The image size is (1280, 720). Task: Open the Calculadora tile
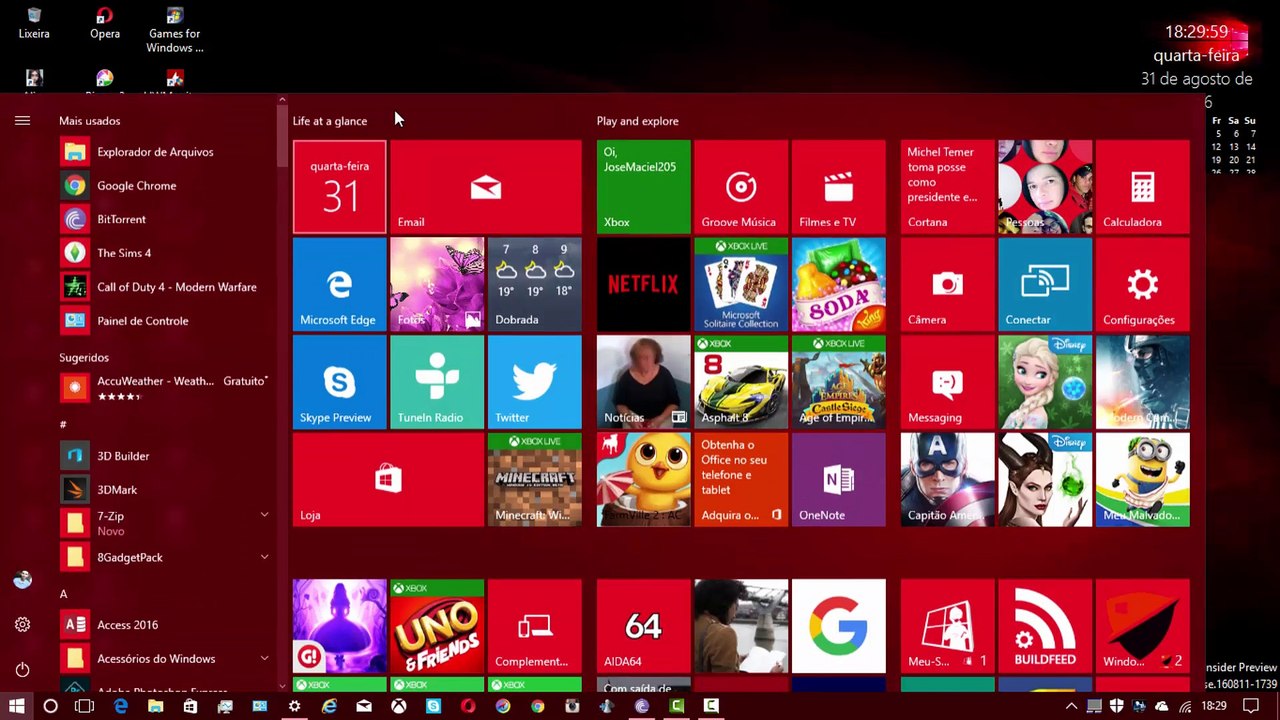(x=1143, y=187)
